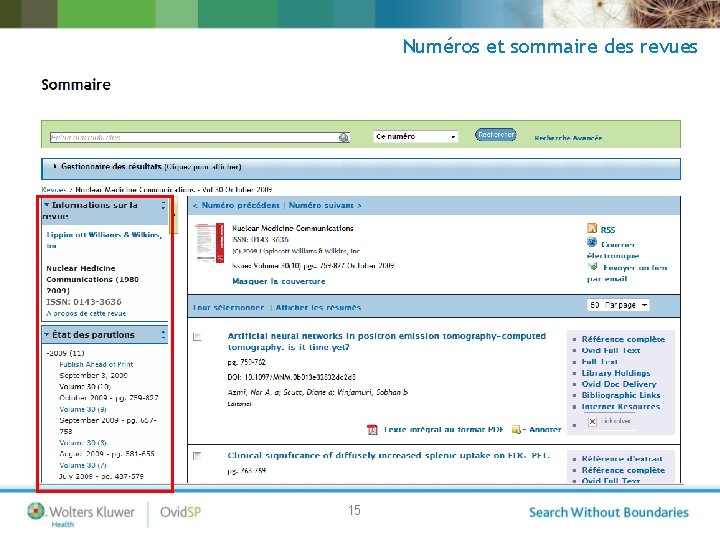
Task: Open 'Ovid Full Text' of first article
Action: 611,350
